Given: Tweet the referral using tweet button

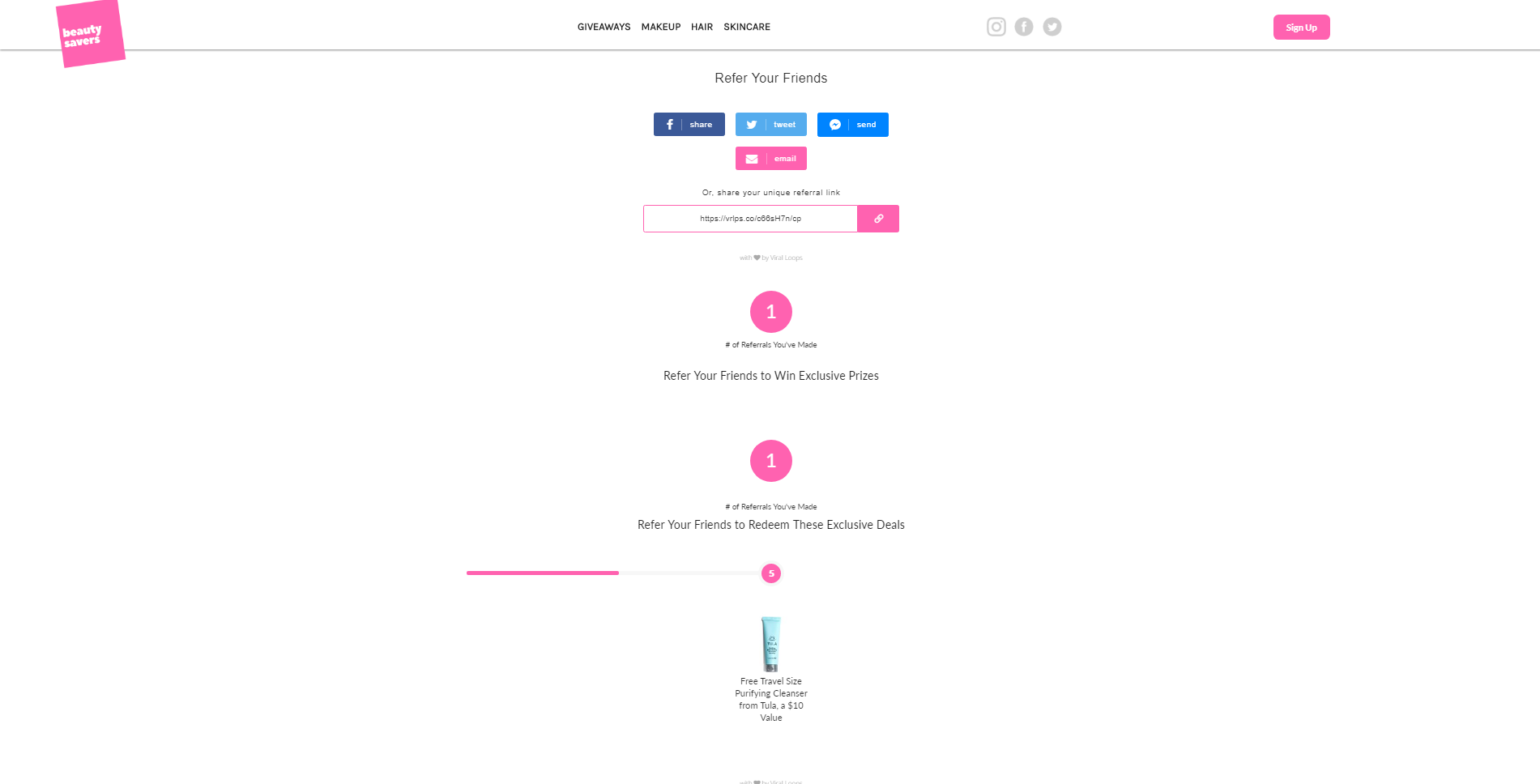Looking at the screenshot, I should [771, 125].
